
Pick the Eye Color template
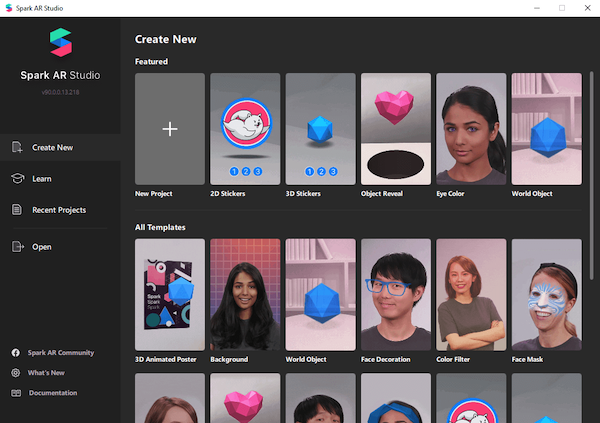(x=471, y=129)
